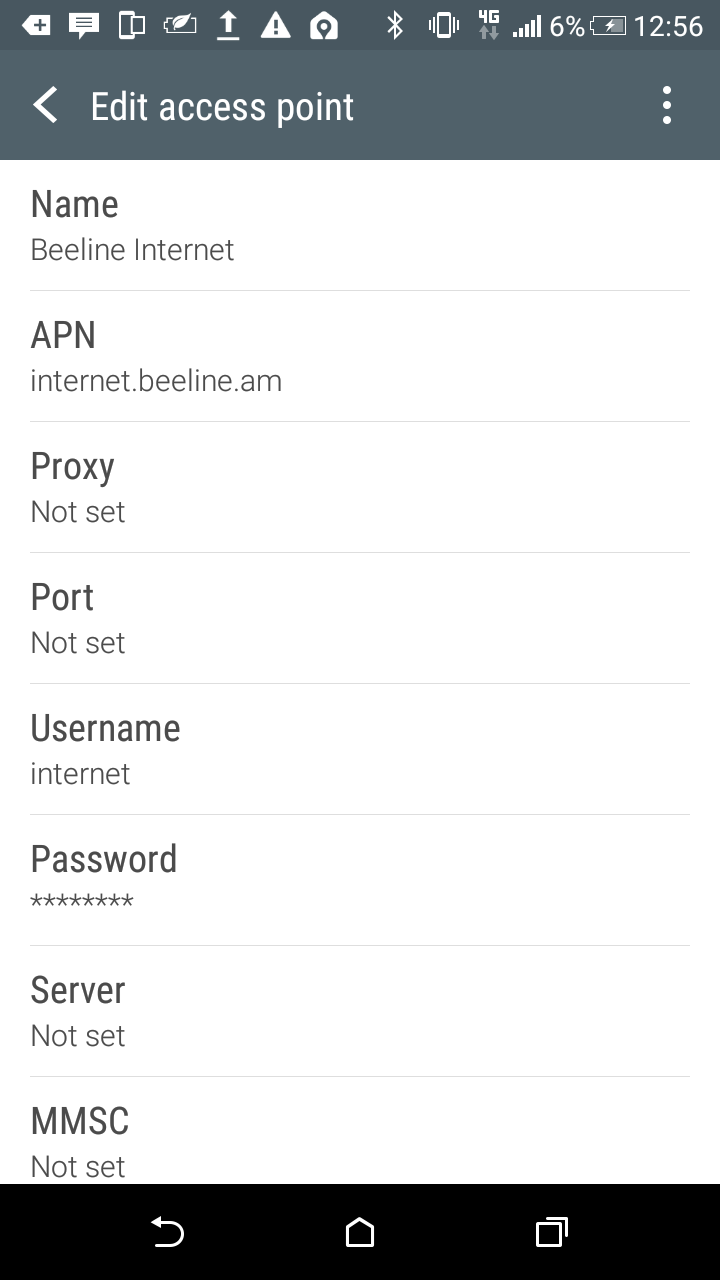Tap the Bluetooth status bar icon

pyautogui.click(x=395, y=25)
